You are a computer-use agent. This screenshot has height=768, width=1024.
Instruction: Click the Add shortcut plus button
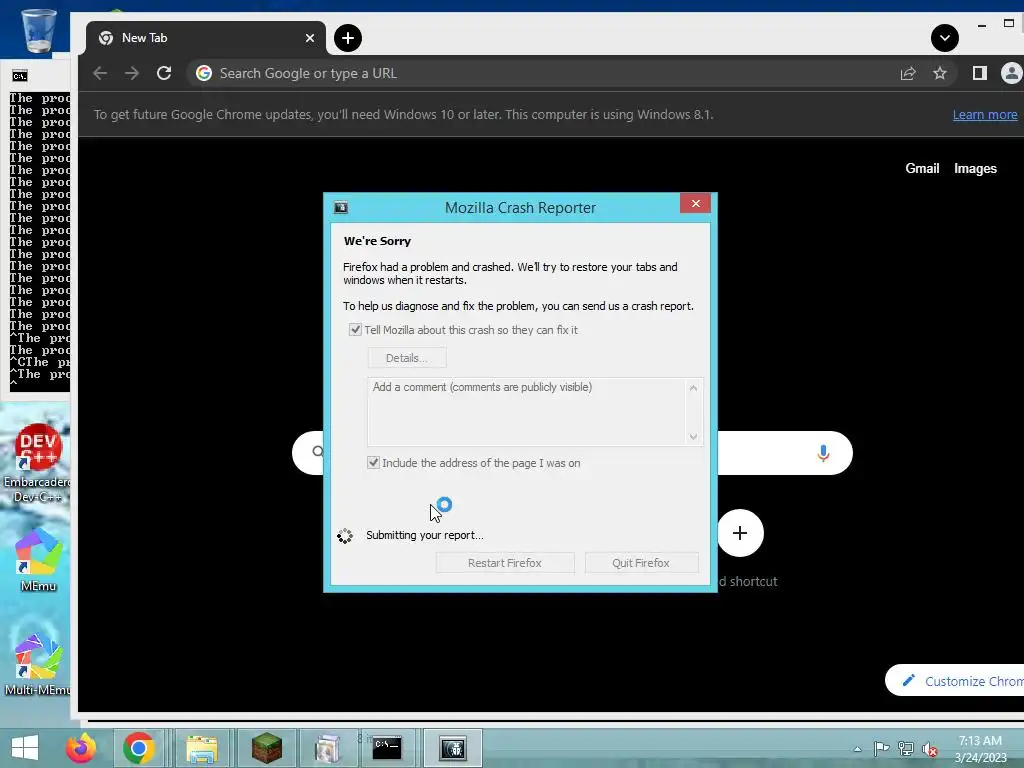tap(740, 533)
